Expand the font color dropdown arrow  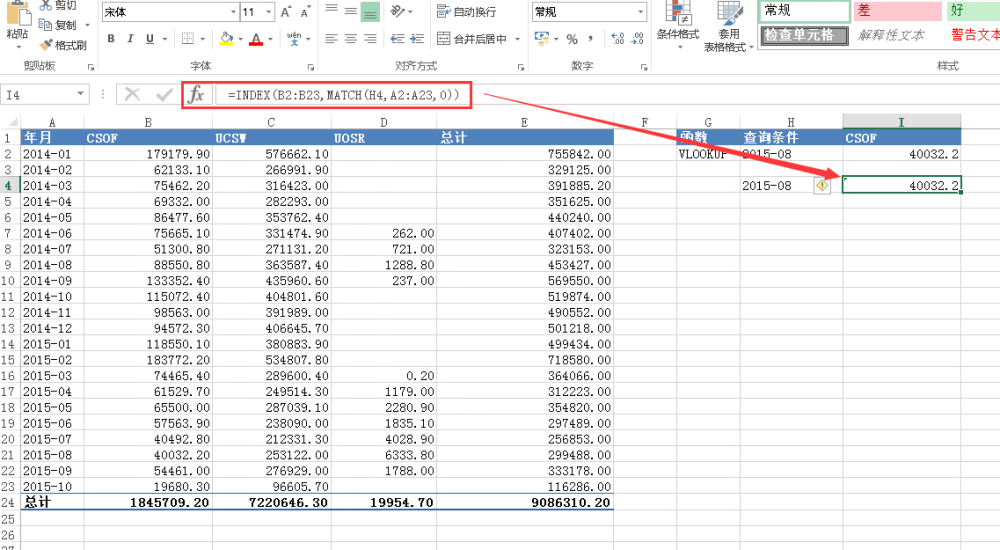[270, 40]
